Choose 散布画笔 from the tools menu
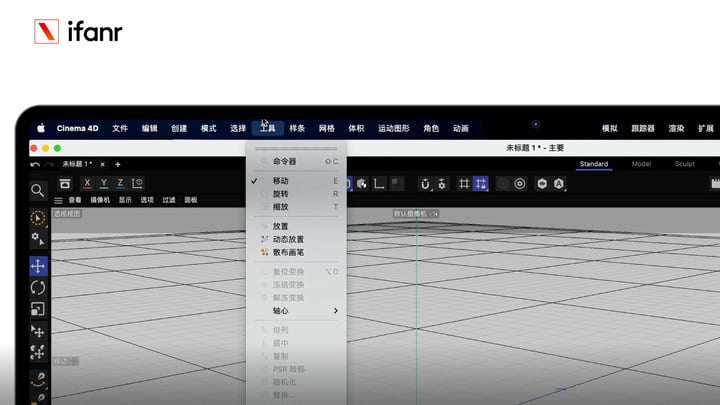This screenshot has width=720, height=405. (x=288, y=253)
